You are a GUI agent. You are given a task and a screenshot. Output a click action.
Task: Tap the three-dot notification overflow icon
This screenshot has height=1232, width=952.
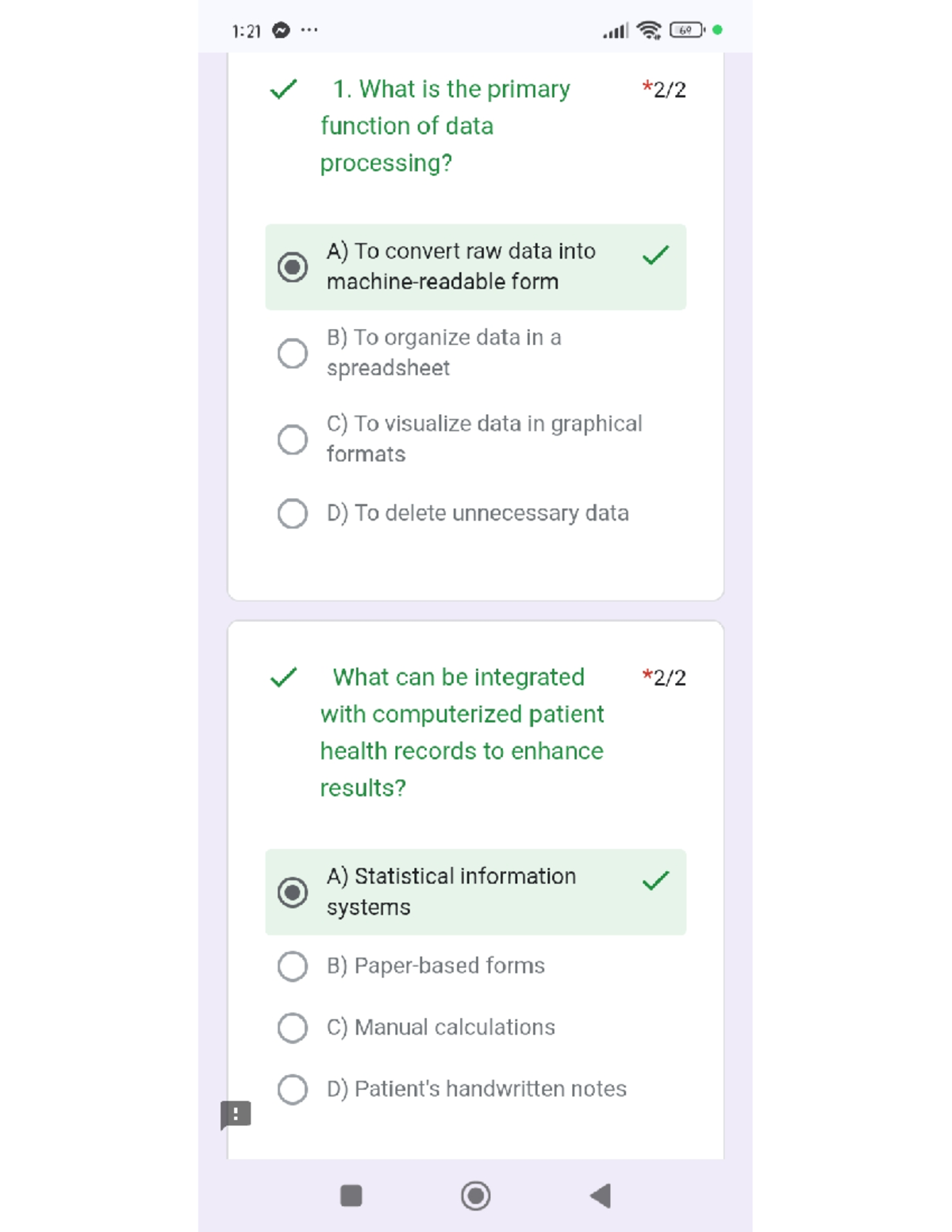click(309, 30)
